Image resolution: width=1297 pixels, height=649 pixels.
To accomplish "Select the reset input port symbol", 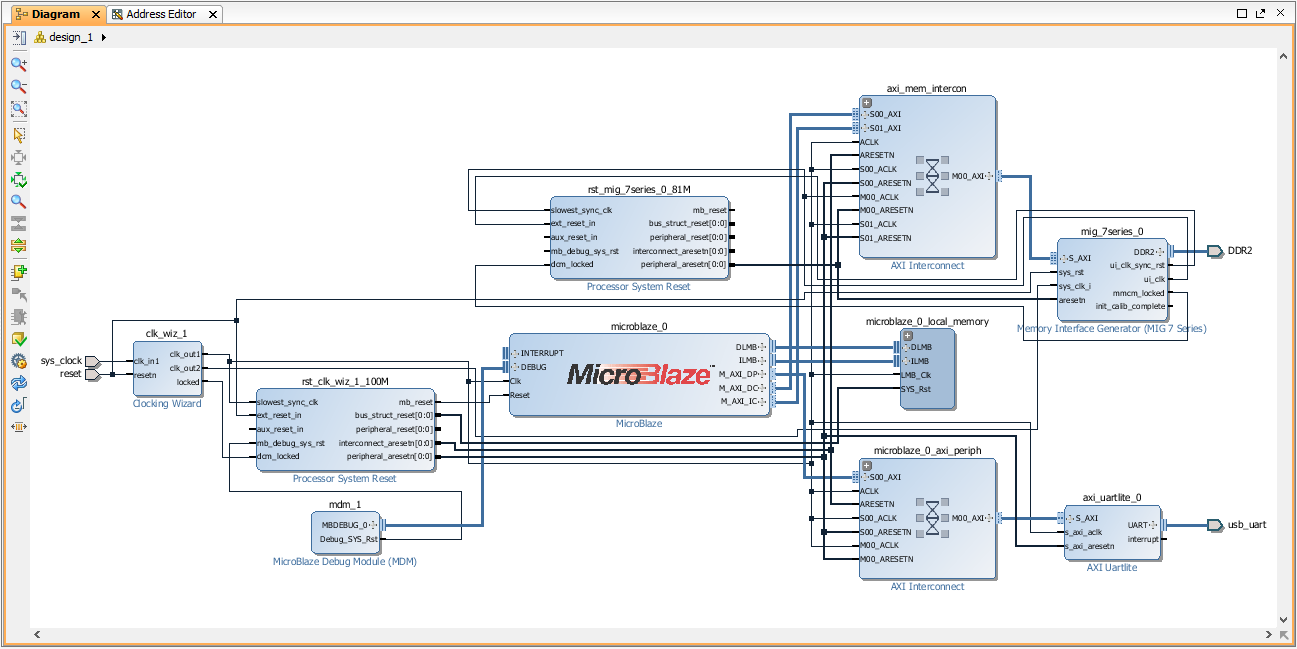I will 92,375.
